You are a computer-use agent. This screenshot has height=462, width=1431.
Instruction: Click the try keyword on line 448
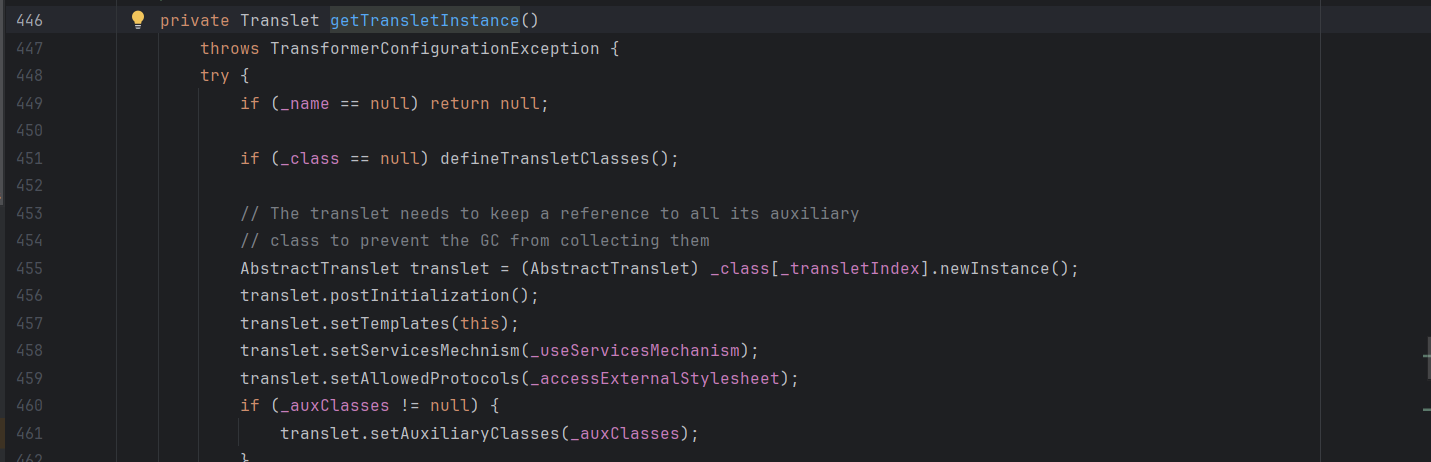[214, 76]
